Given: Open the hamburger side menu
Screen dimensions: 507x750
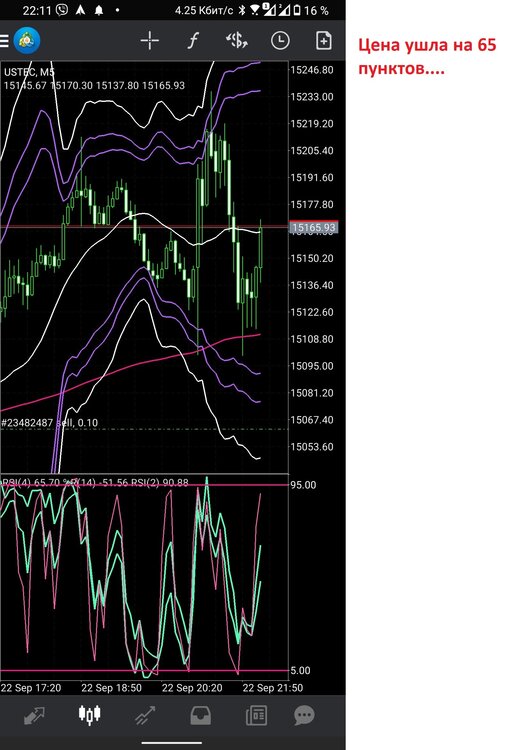Looking at the screenshot, I should (4, 41).
